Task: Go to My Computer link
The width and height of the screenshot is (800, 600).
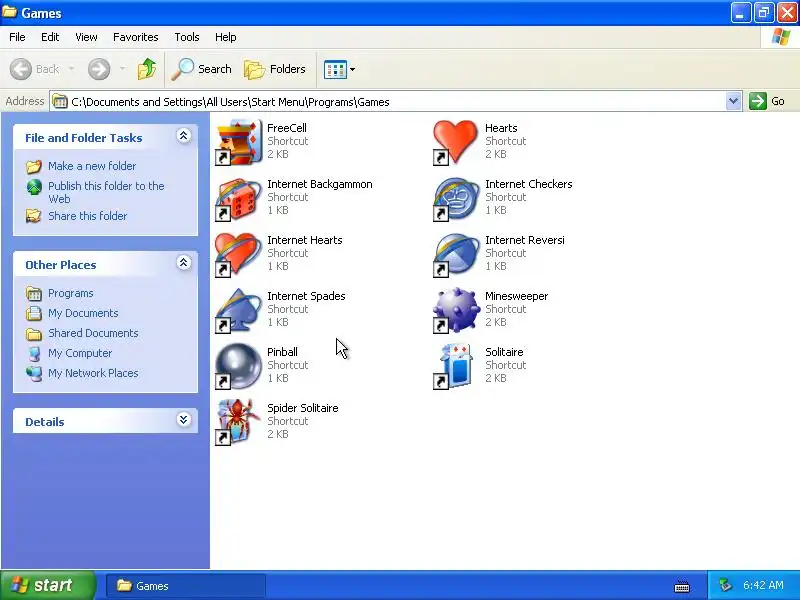Action: 80,353
